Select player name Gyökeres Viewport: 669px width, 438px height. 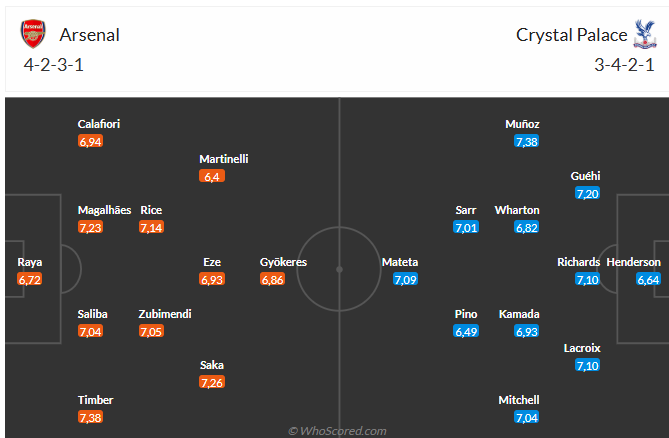click(284, 262)
